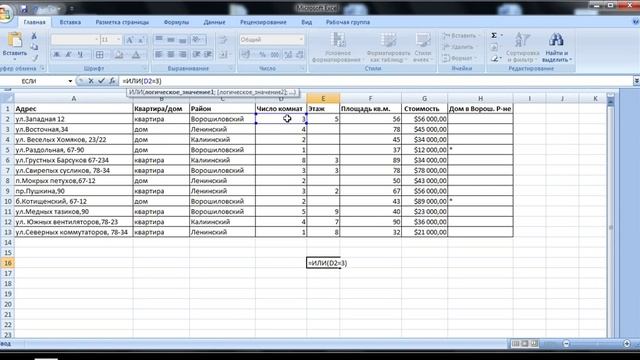This screenshot has height=360, width=640.
Task: Click the Increase Indent icon
Action: [208, 54]
